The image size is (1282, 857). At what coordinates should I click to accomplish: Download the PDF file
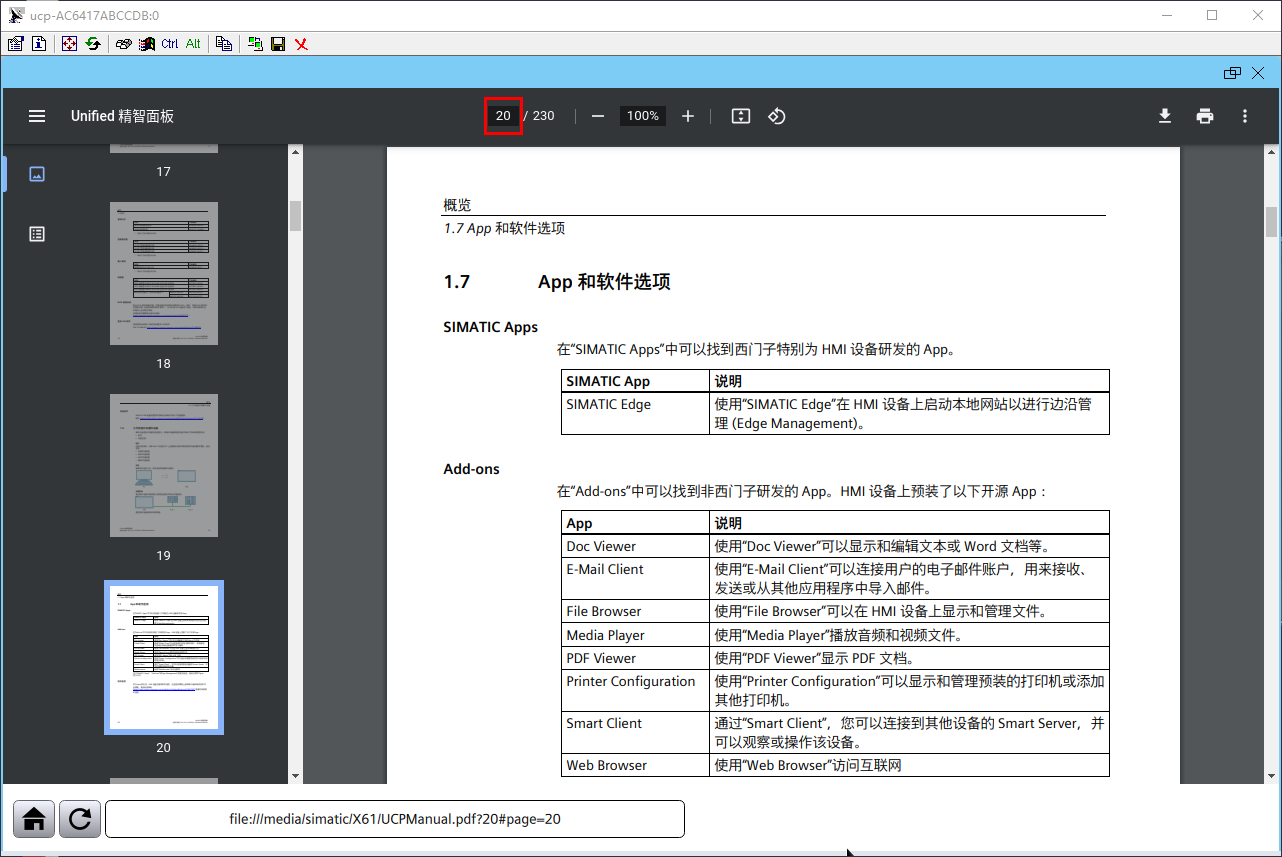tap(1165, 116)
